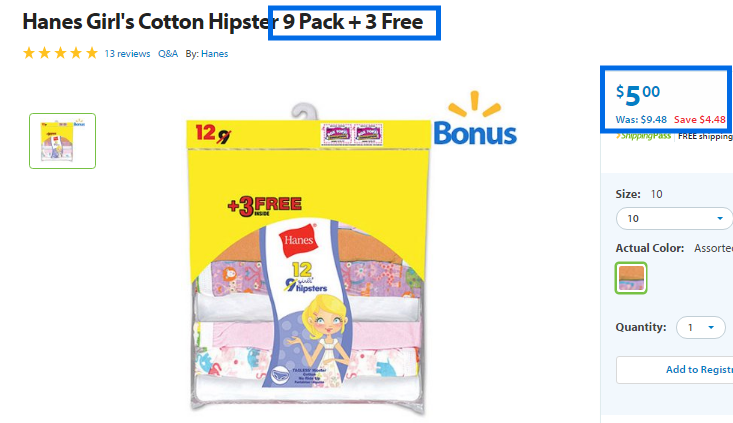Click the $5.00 price

point(638,95)
